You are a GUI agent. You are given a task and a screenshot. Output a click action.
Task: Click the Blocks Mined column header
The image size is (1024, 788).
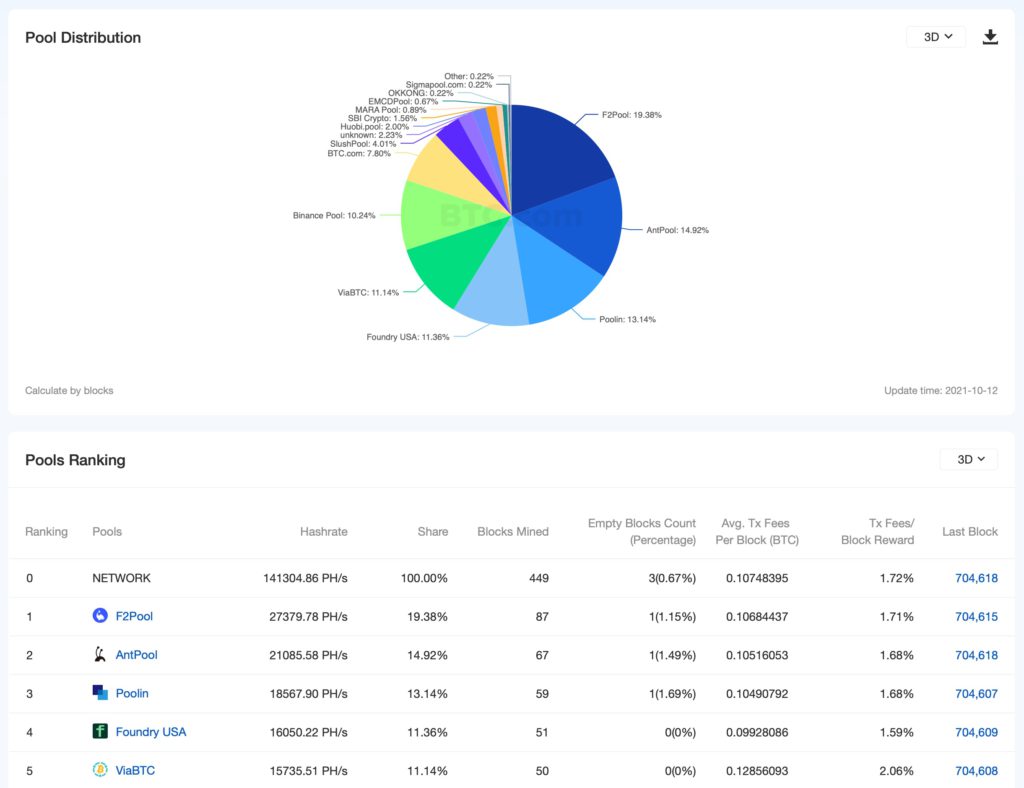tap(512, 532)
